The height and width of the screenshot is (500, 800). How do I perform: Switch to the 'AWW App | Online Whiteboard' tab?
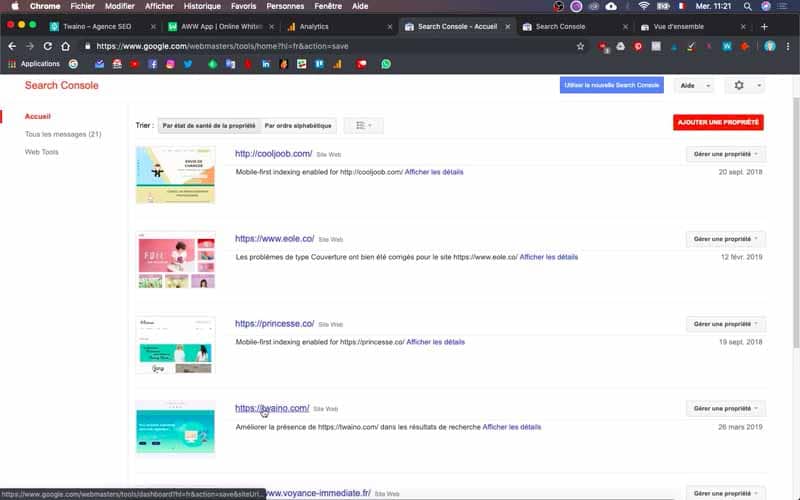pyautogui.click(x=221, y=27)
